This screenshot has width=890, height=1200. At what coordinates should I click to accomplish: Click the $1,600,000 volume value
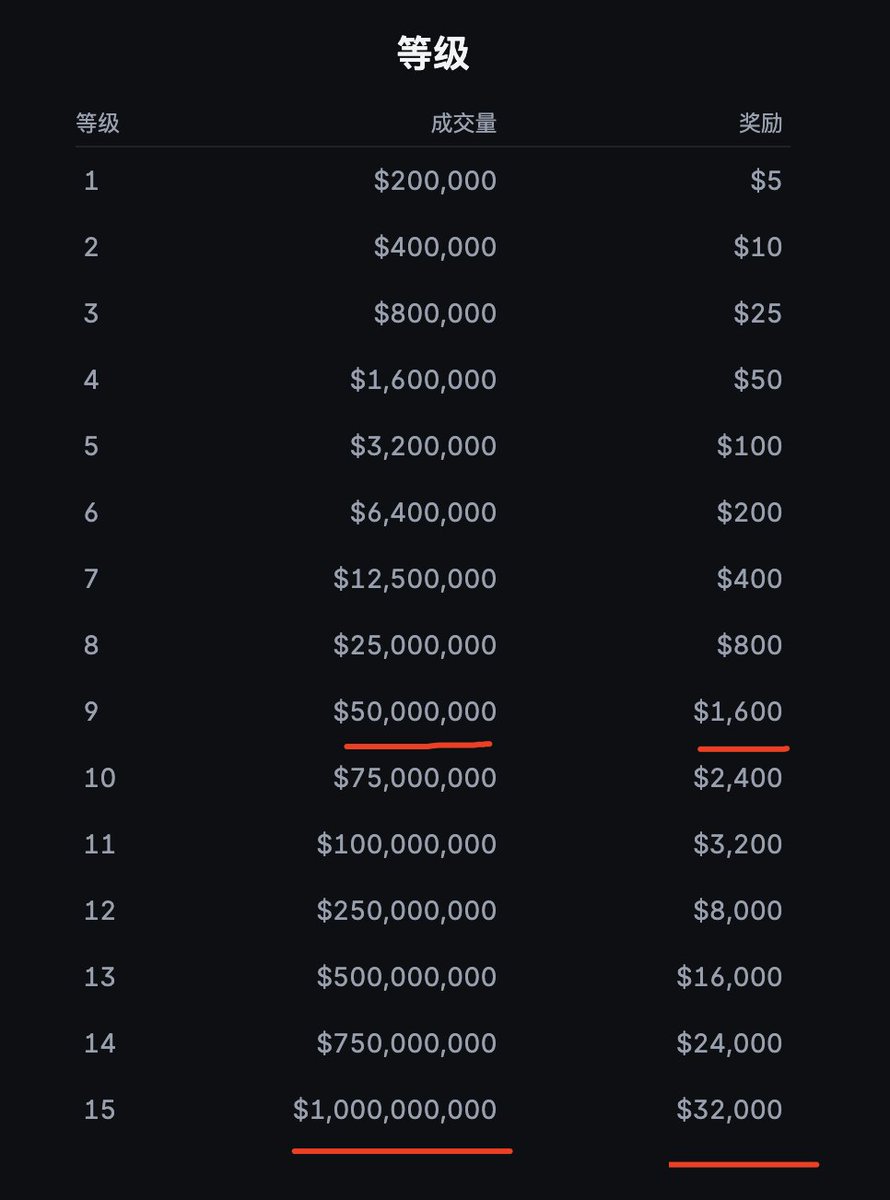(423, 380)
